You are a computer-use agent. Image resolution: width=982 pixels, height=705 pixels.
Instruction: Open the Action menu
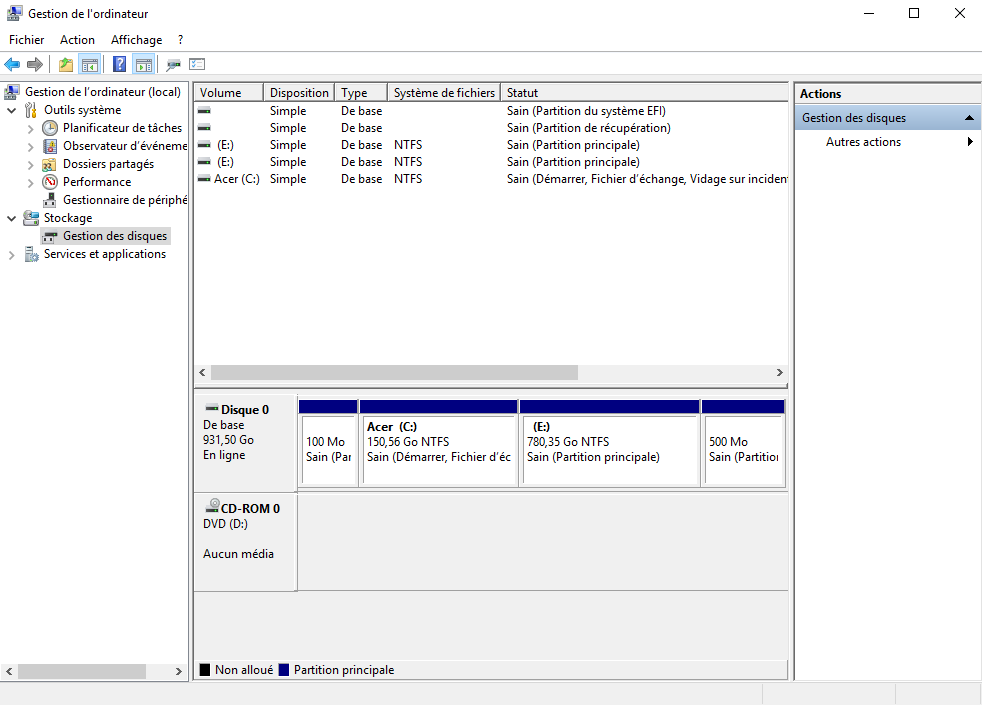pyautogui.click(x=77, y=40)
